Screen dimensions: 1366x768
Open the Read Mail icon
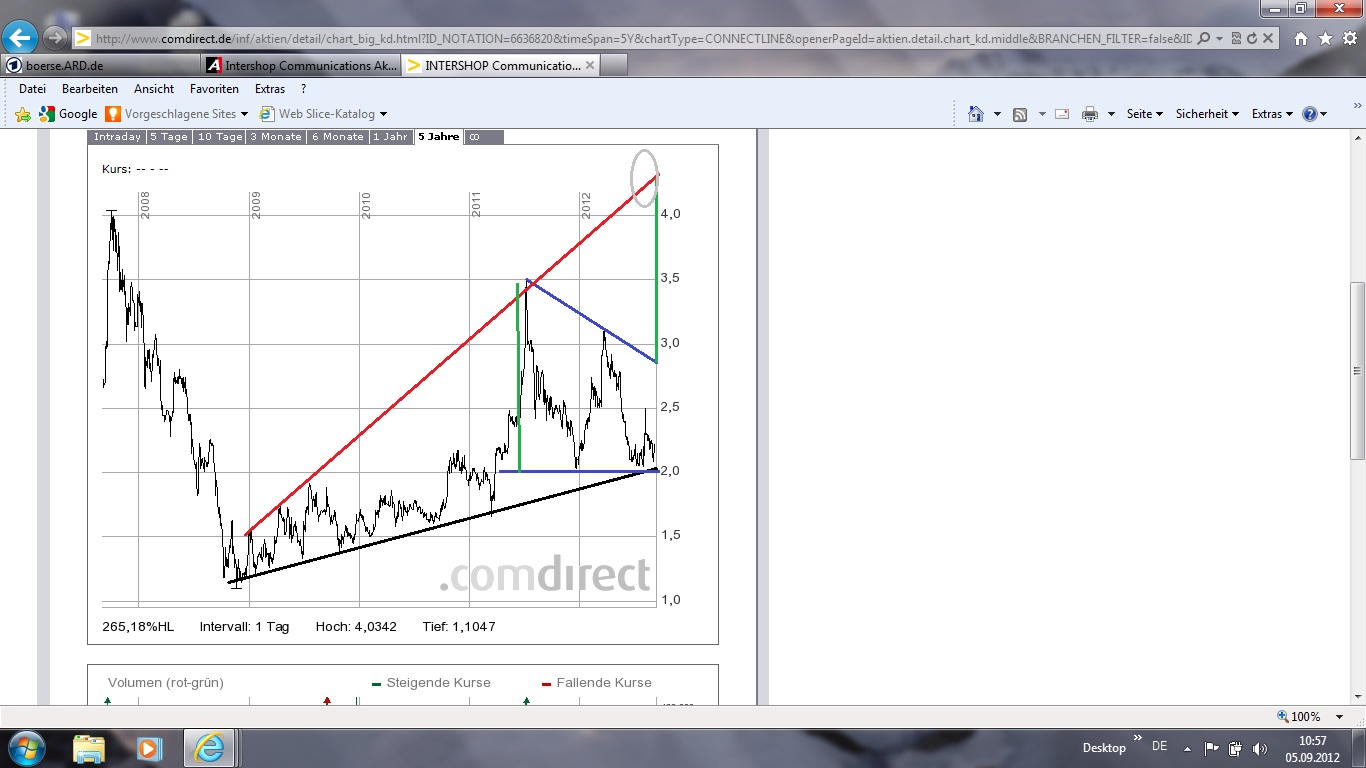point(1060,114)
